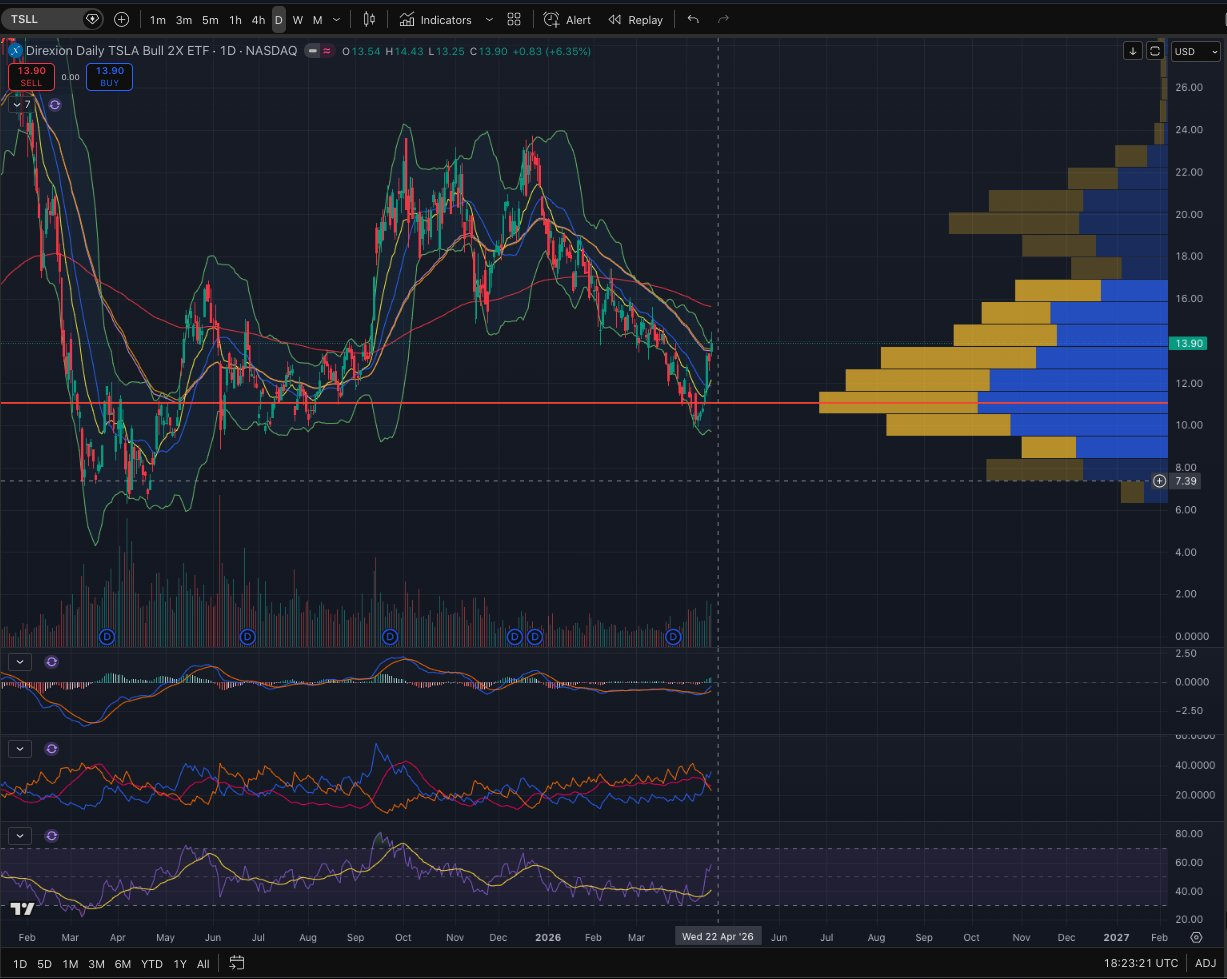Viewport: 1227px width, 979px height.
Task: Set the range to 5D
Action: [x=45, y=964]
